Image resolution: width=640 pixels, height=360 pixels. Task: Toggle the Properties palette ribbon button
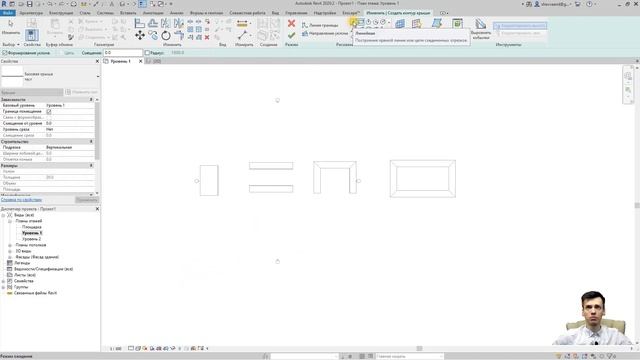31,35
